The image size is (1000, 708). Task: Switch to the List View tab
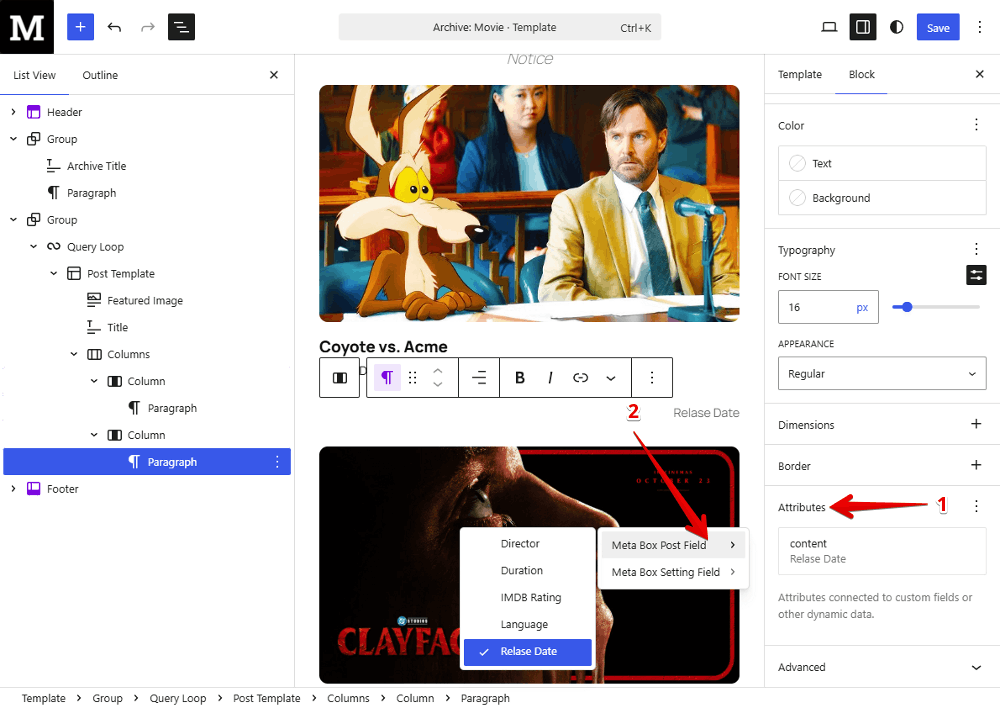click(34, 75)
